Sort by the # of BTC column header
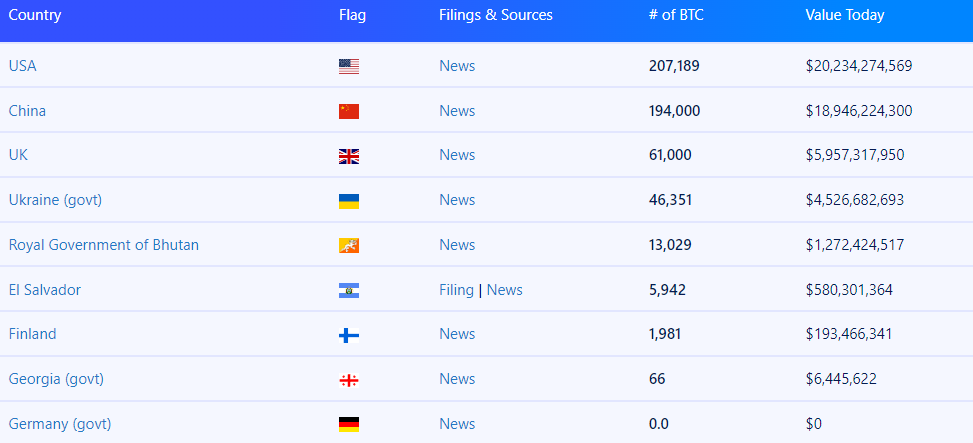This screenshot has width=973, height=443. click(x=676, y=15)
